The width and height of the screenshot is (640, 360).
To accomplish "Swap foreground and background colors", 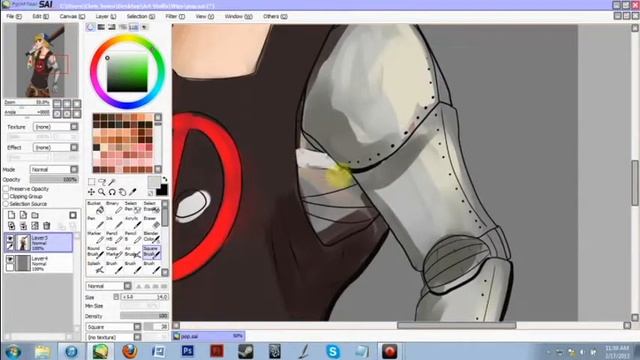I will click(x=164, y=179).
